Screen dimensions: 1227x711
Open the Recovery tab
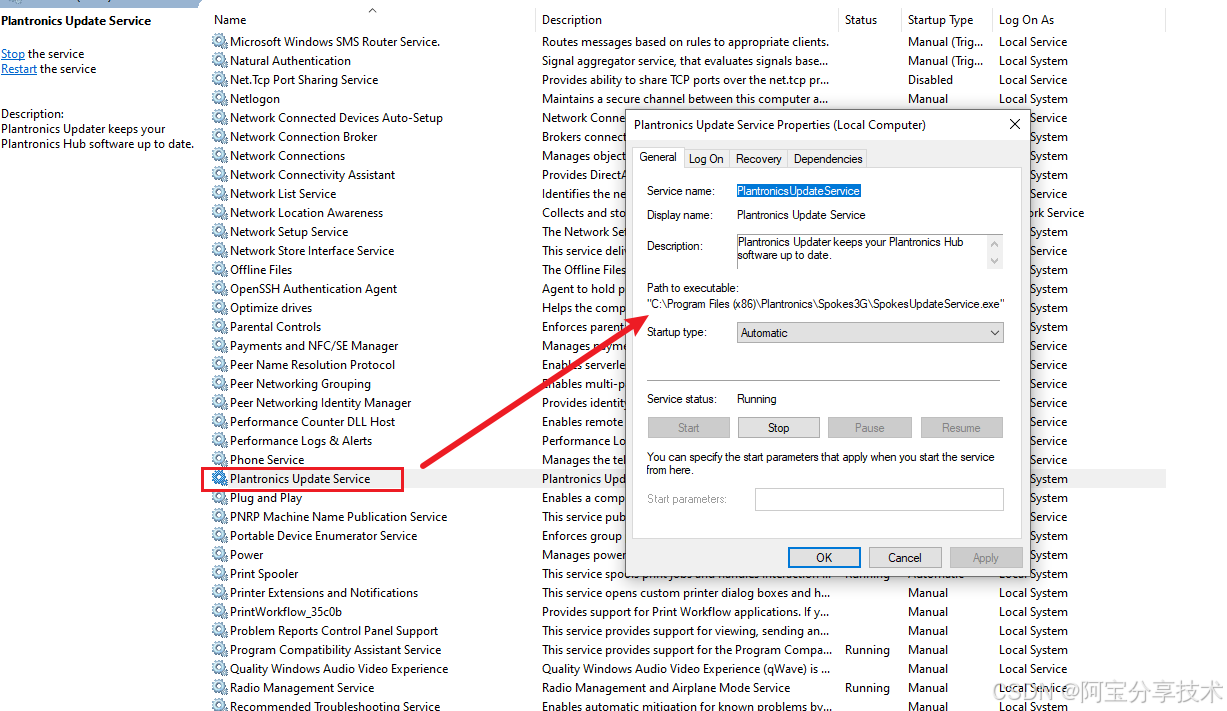(759, 159)
